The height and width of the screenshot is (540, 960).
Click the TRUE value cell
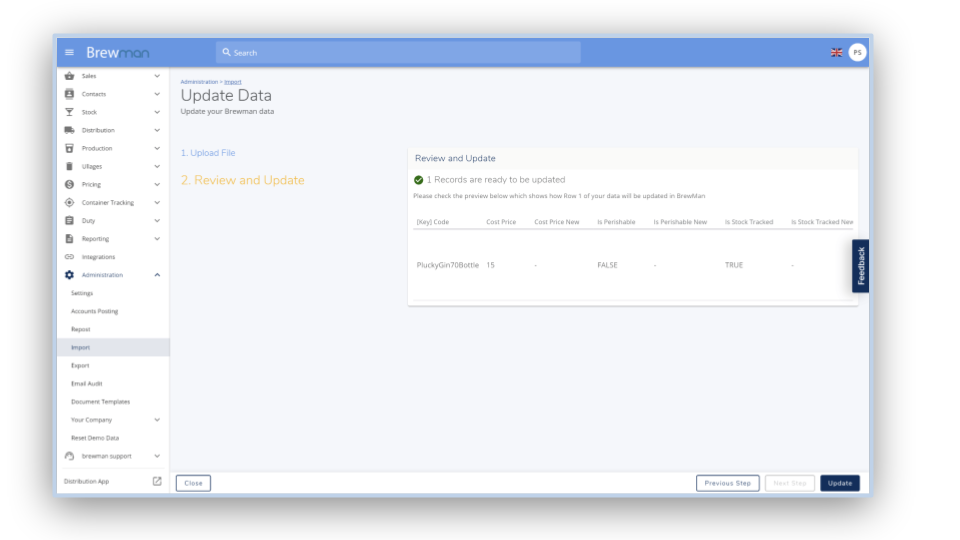pos(733,265)
